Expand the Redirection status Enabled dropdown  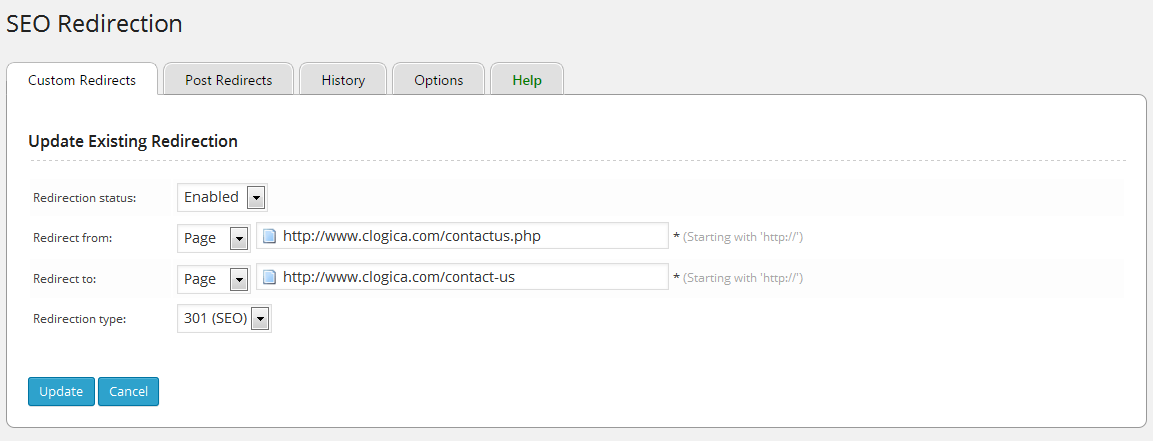(223, 197)
